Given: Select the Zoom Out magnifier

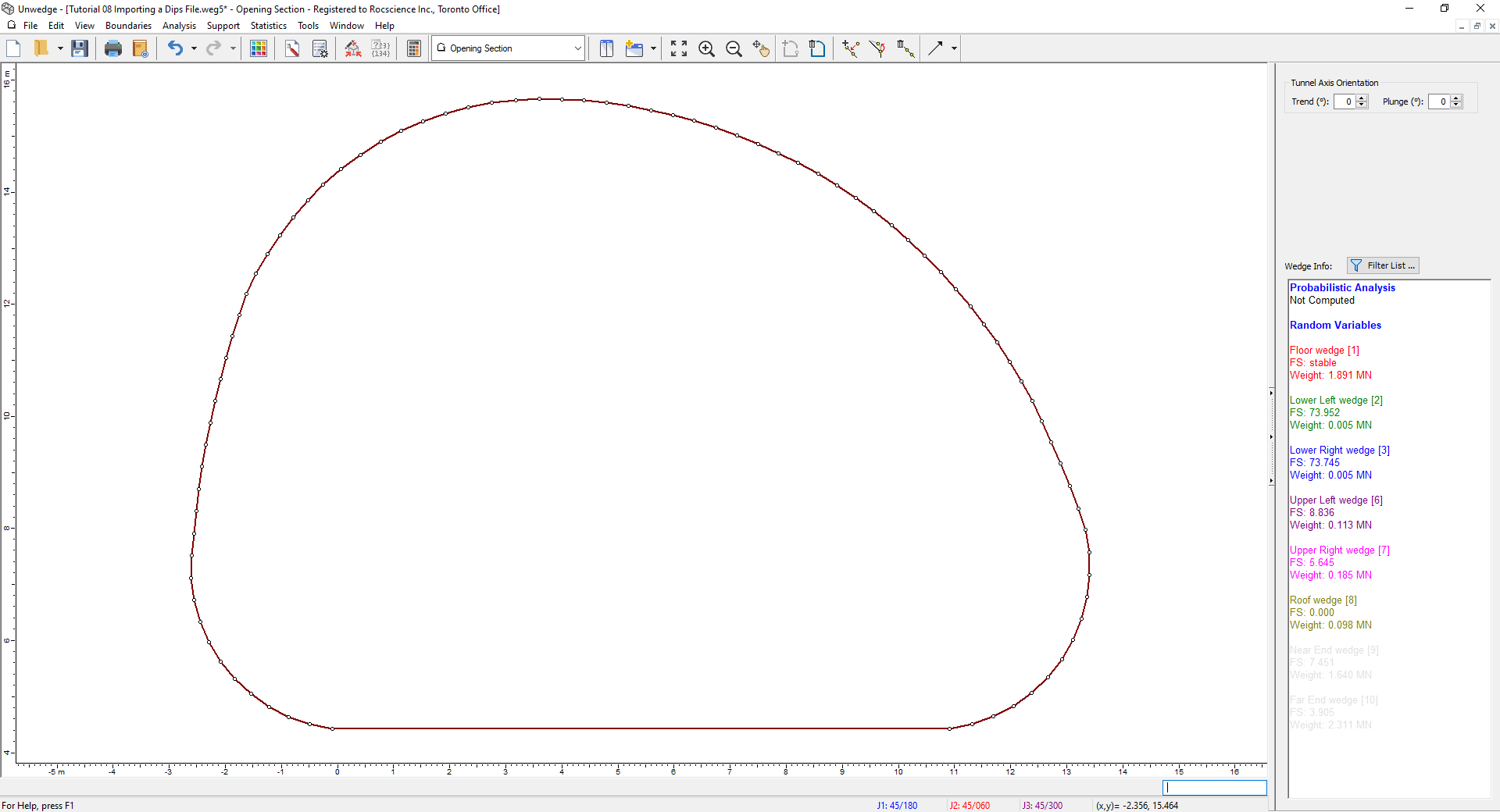Looking at the screenshot, I should pyautogui.click(x=734, y=48).
